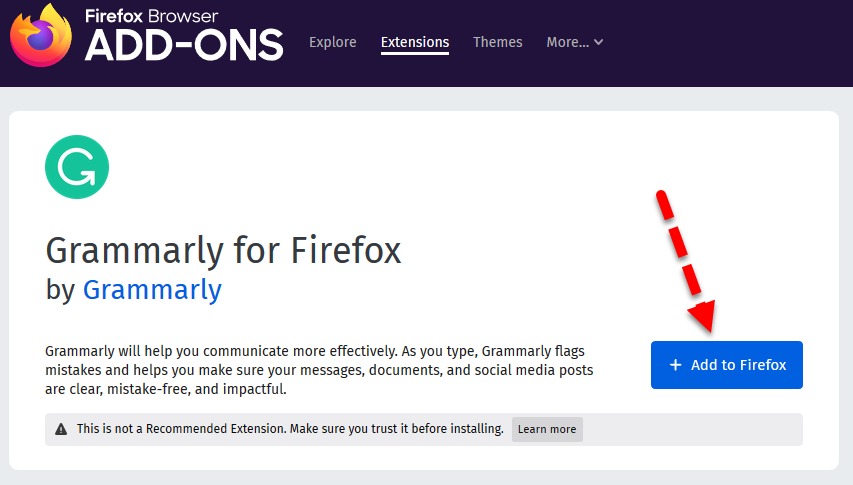Click the word "by" before the author name
The height and width of the screenshot is (485, 853).
pos(61,290)
